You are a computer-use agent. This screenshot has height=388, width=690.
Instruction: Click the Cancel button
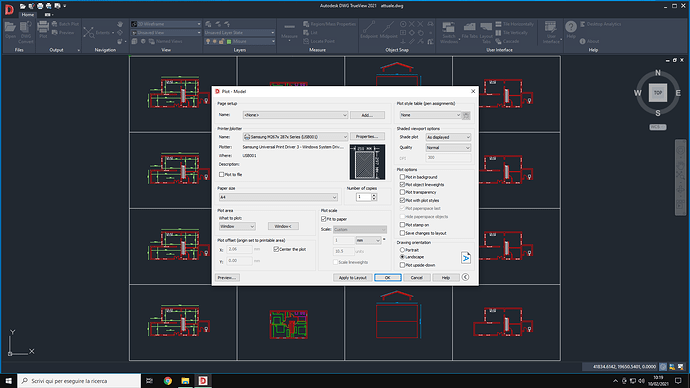coord(416,278)
